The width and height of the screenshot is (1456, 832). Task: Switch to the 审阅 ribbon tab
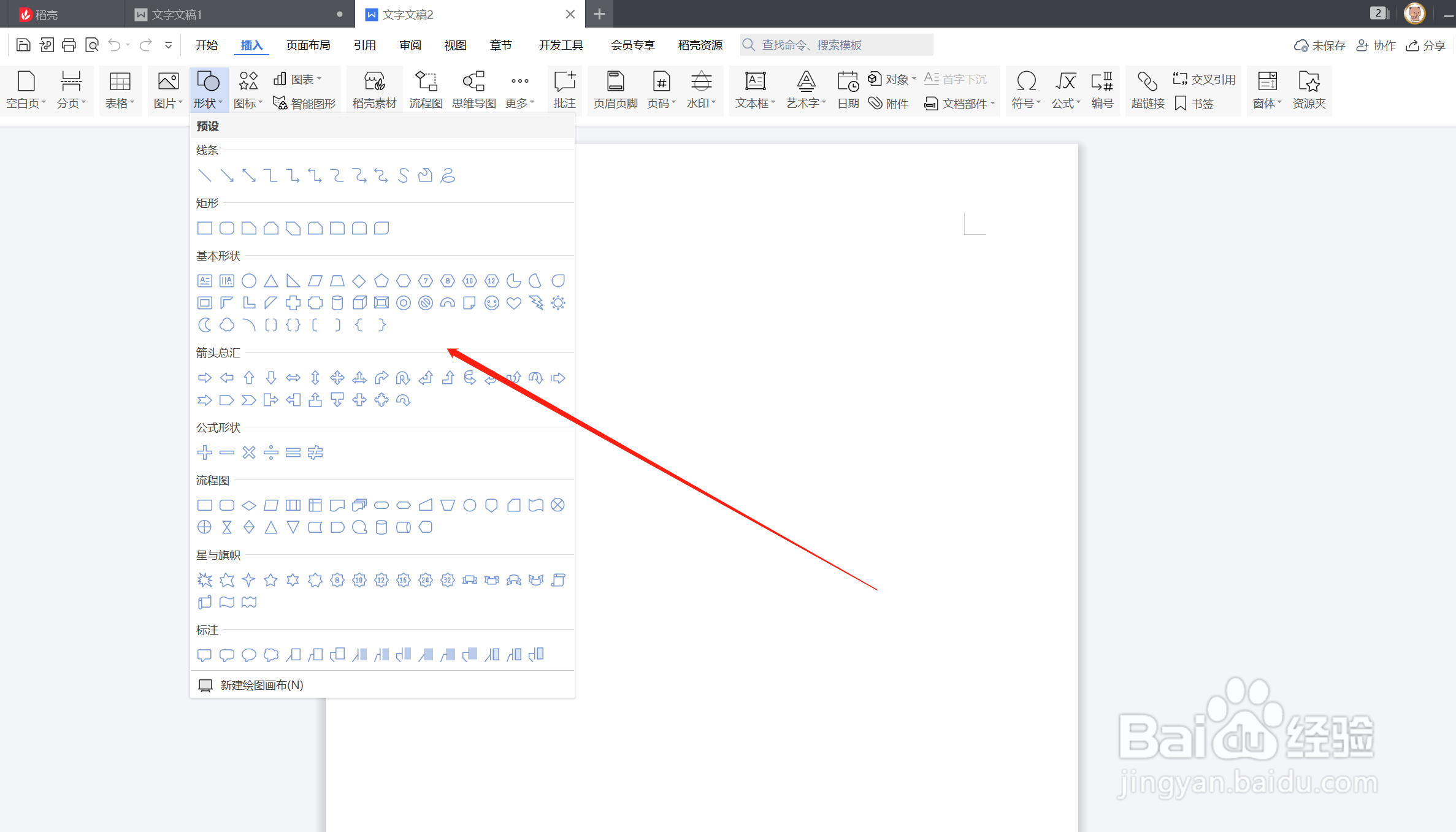tap(410, 45)
